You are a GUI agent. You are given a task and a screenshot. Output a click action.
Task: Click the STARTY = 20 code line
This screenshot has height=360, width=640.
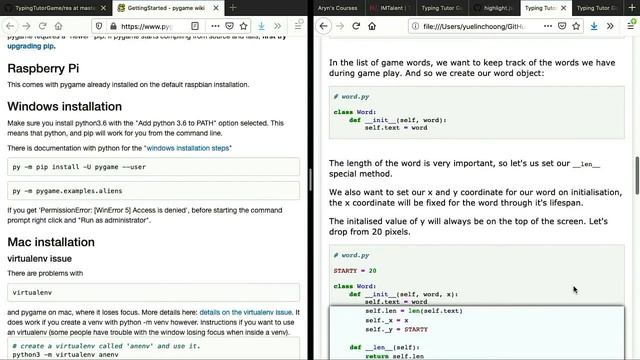pos(355,271)
